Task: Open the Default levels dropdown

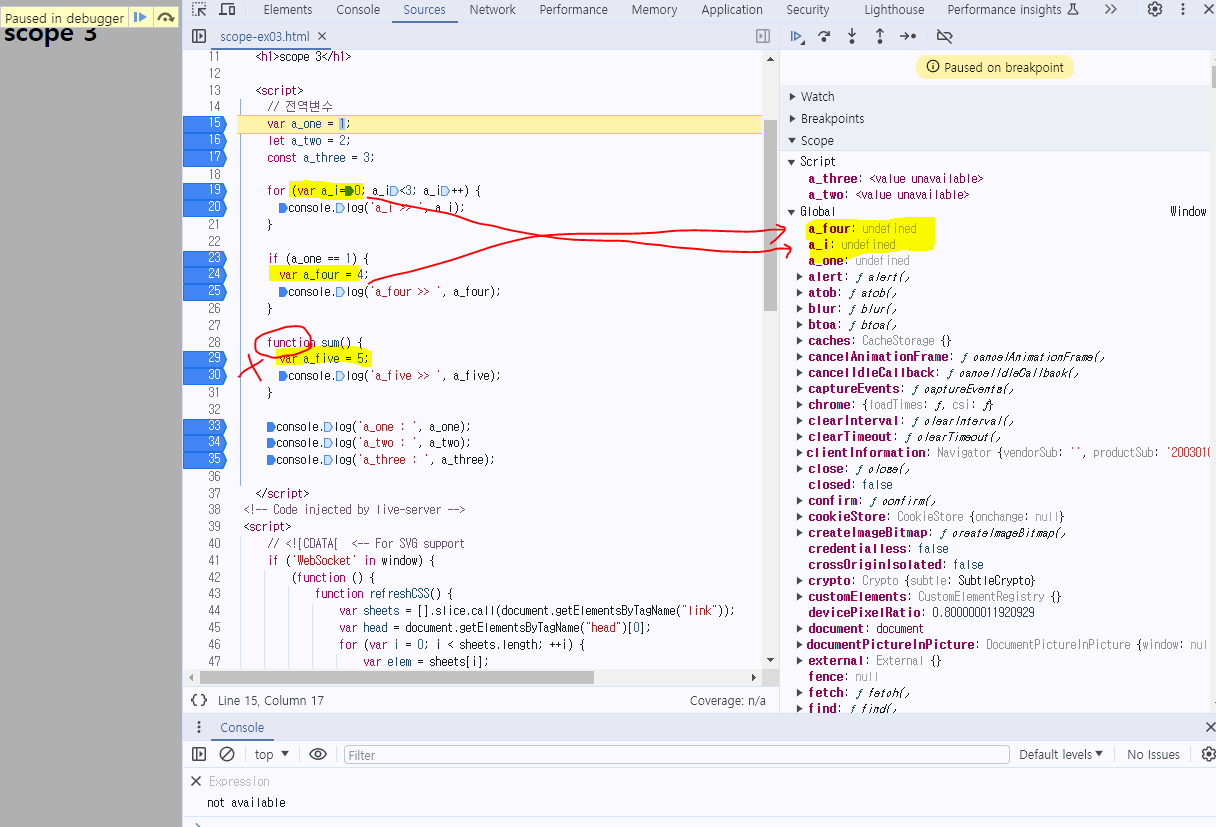Action: (1061, 754)
